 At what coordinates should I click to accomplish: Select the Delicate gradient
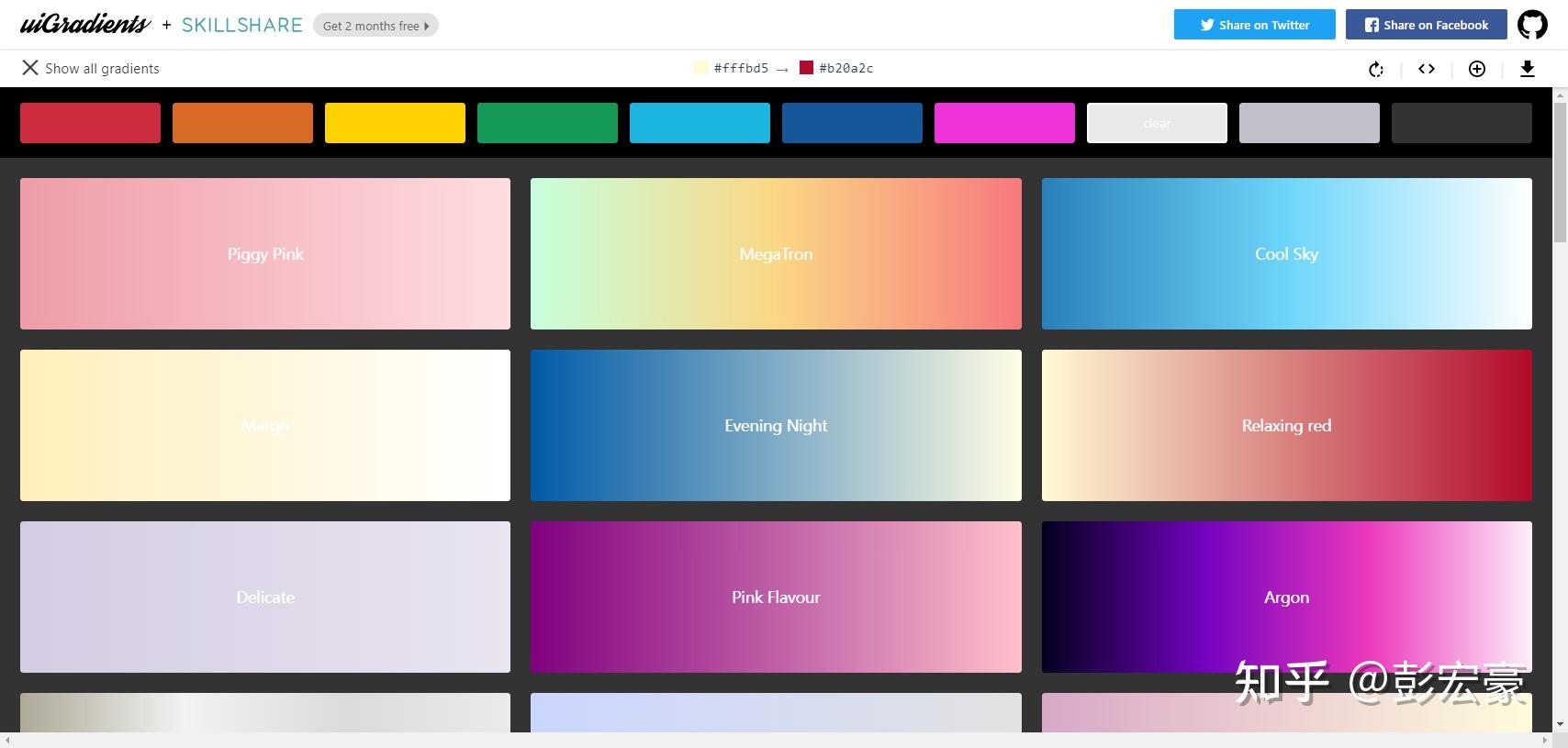pos(265,597)
